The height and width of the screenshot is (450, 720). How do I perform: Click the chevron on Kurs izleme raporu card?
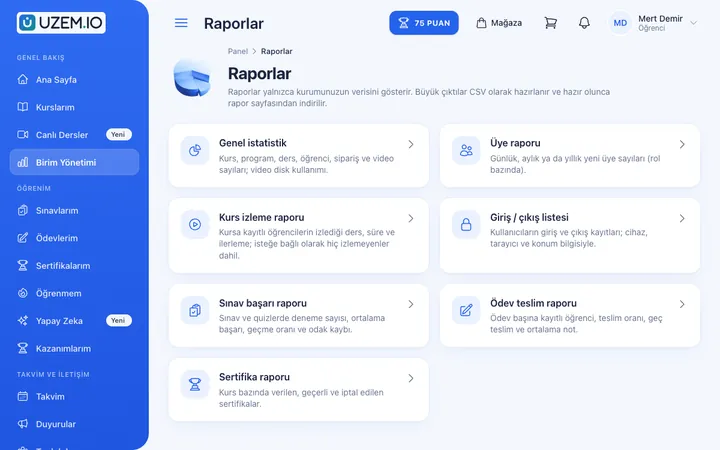411,218
